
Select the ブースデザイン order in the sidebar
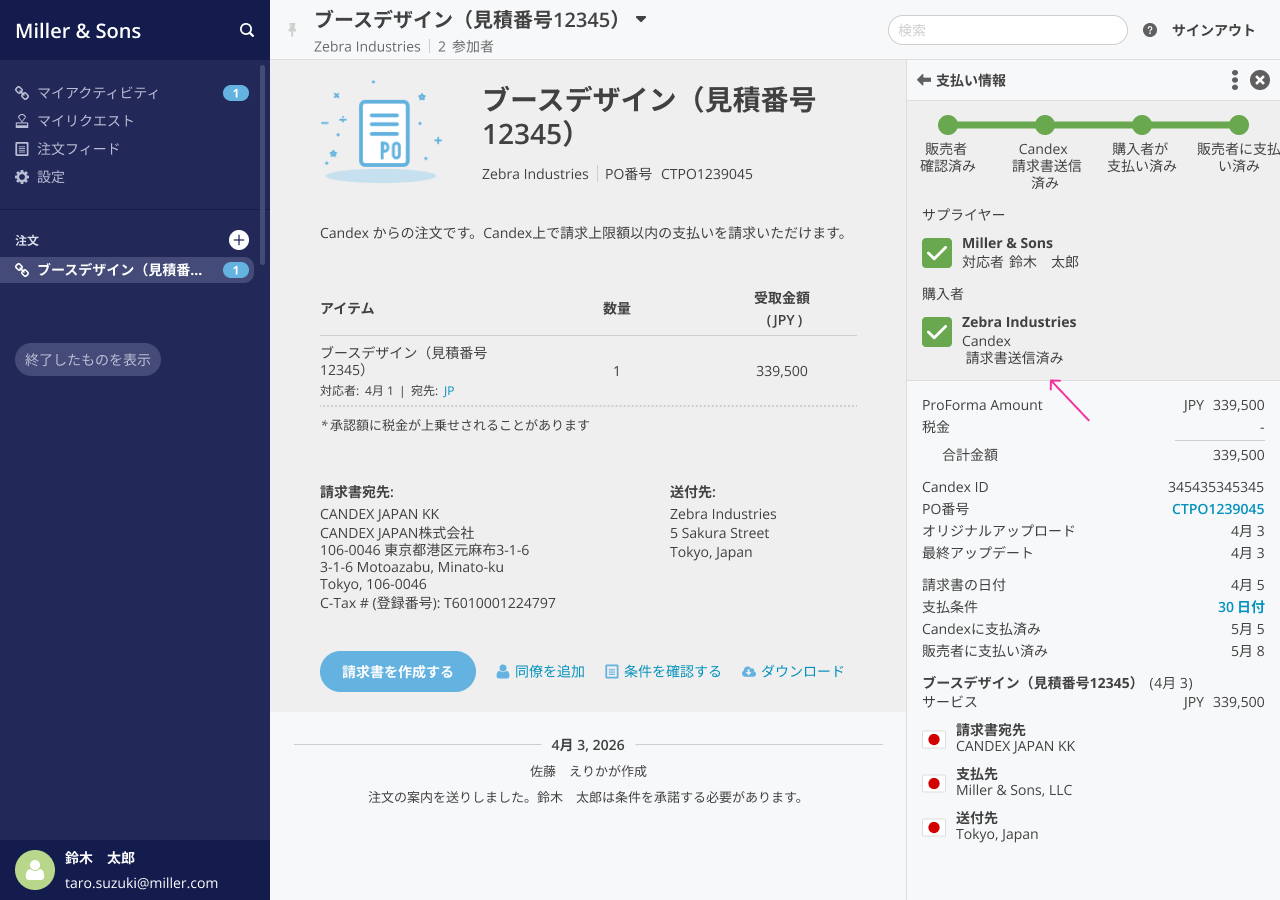click(127, 270)
